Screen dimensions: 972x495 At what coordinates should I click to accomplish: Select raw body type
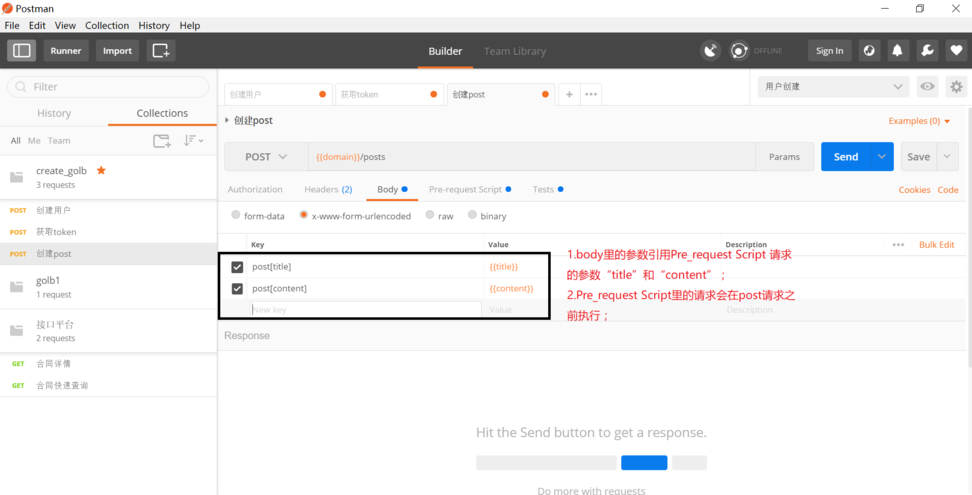430,215
